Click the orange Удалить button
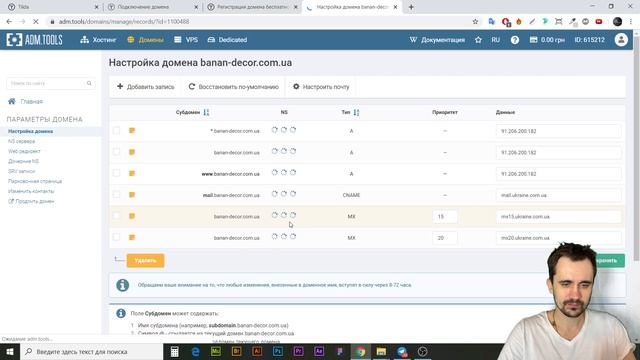The height and width of the screenshot is (360, 640). click(145, 260)
